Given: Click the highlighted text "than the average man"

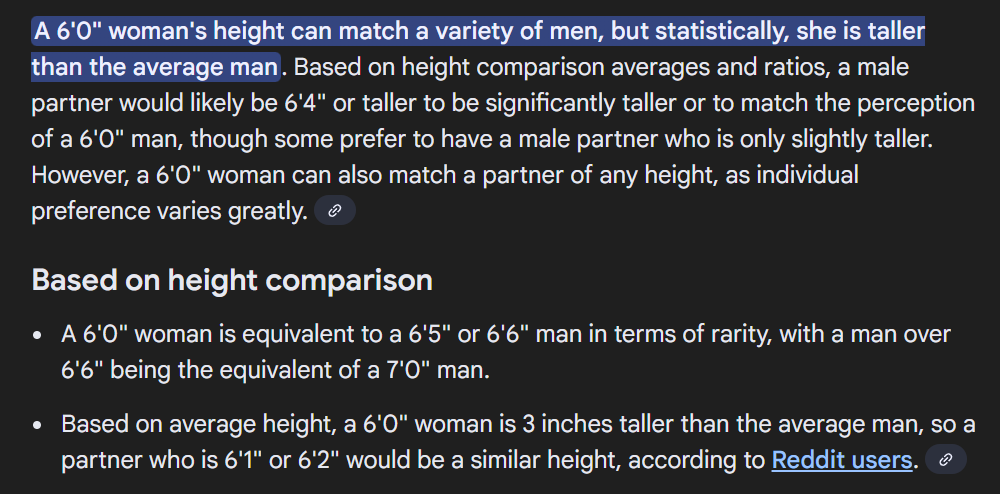Looking at the screenshot, I should (x=155, y=68).
